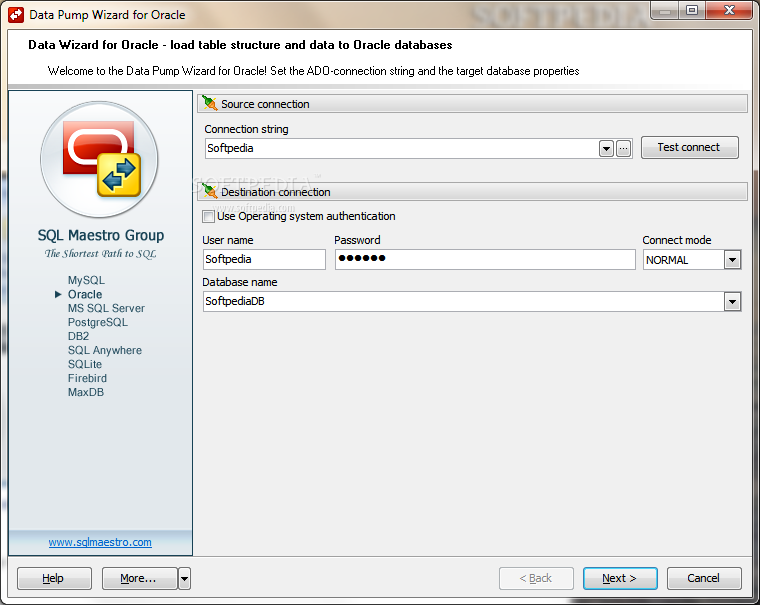The image size is (760, 605).
Task: Click the Test connect button
Action: coord(689,147)
